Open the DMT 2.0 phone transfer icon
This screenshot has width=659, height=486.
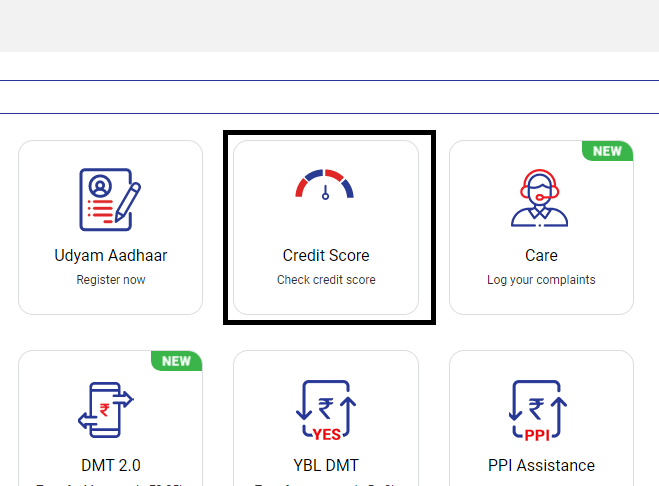105,409
